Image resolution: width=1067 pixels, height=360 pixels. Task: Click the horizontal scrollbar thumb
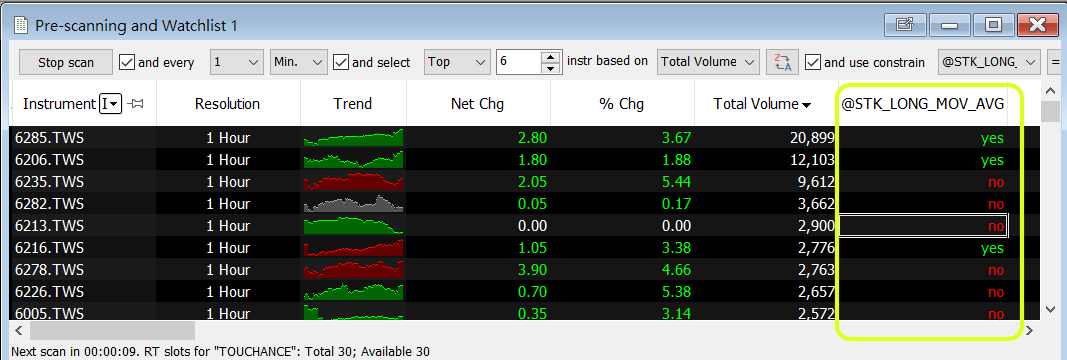pyautogui.click(x=112, y=331)
